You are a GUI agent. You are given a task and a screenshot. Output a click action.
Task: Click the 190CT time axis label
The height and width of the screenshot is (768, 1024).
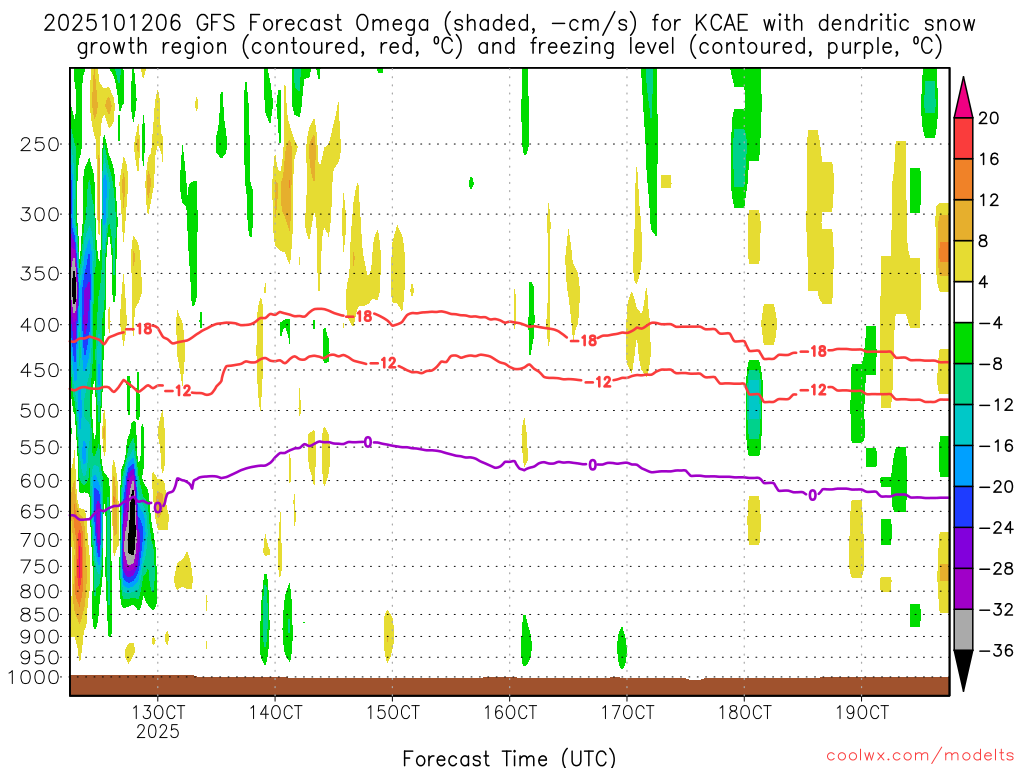coord(862,712)
